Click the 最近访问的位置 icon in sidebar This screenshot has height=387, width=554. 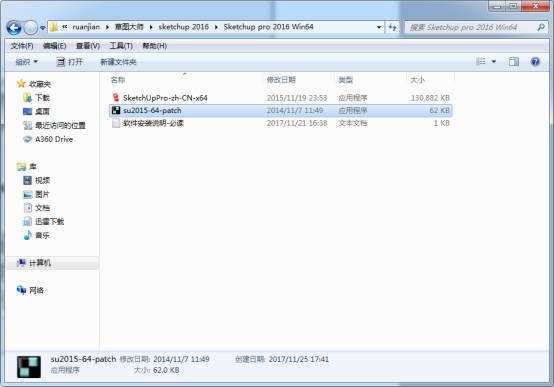point(27,125)
